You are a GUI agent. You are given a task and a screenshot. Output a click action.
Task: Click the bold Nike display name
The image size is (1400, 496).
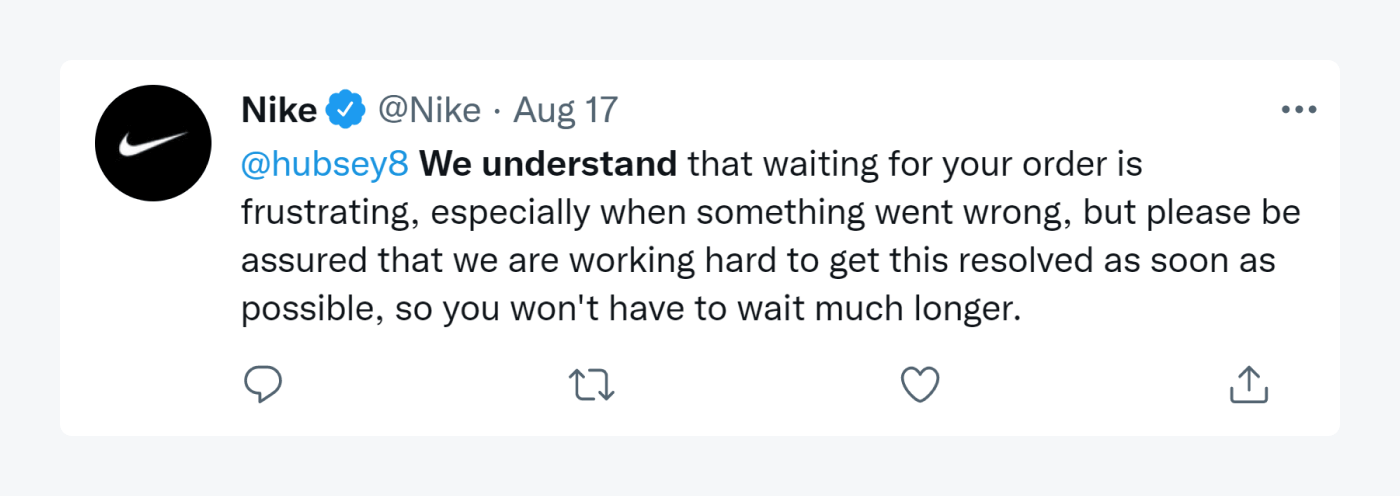click(279, 110)
